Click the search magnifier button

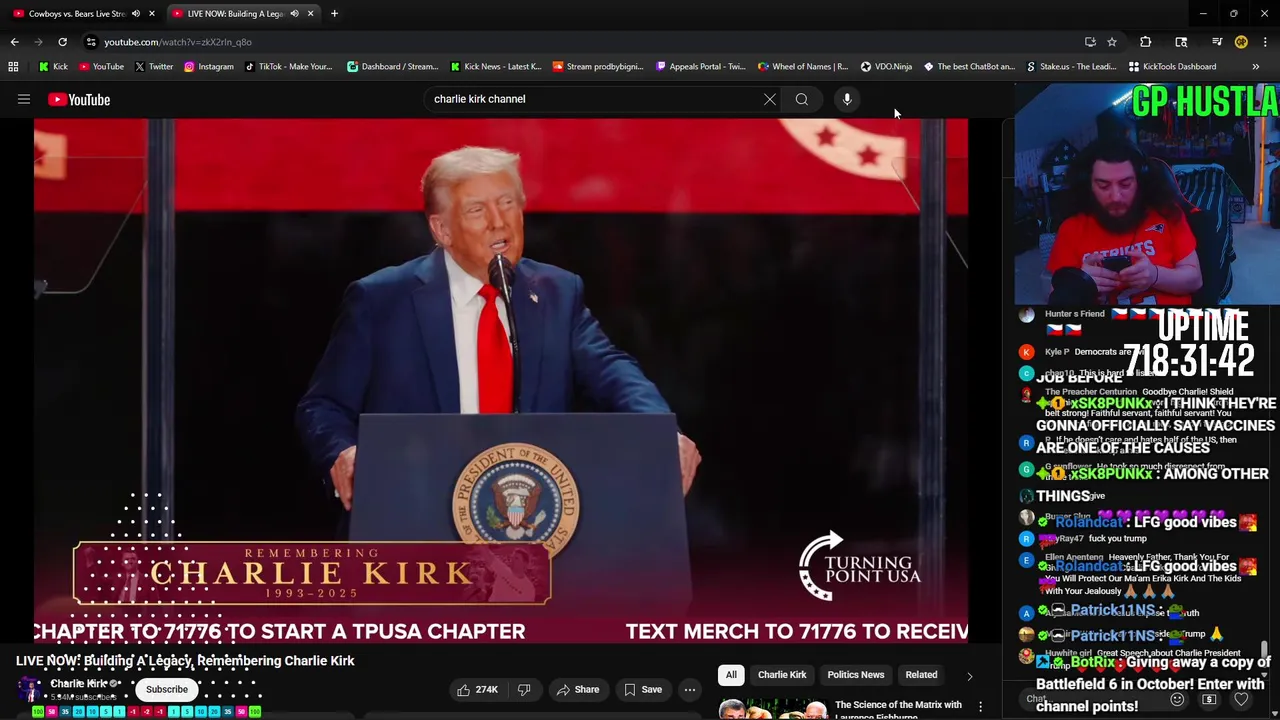tap(802, 99)
